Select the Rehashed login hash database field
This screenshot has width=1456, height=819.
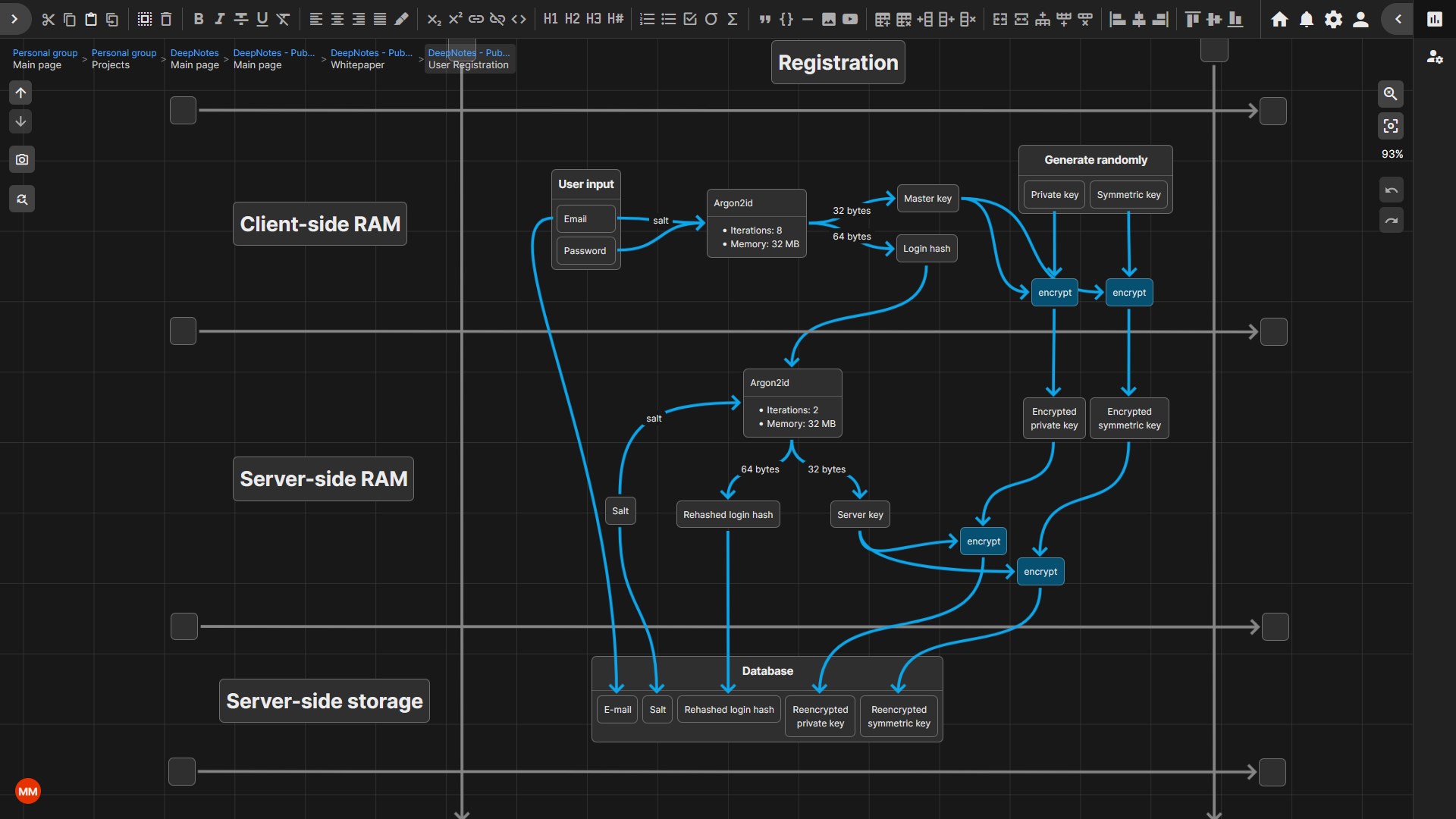coord(729,710)
